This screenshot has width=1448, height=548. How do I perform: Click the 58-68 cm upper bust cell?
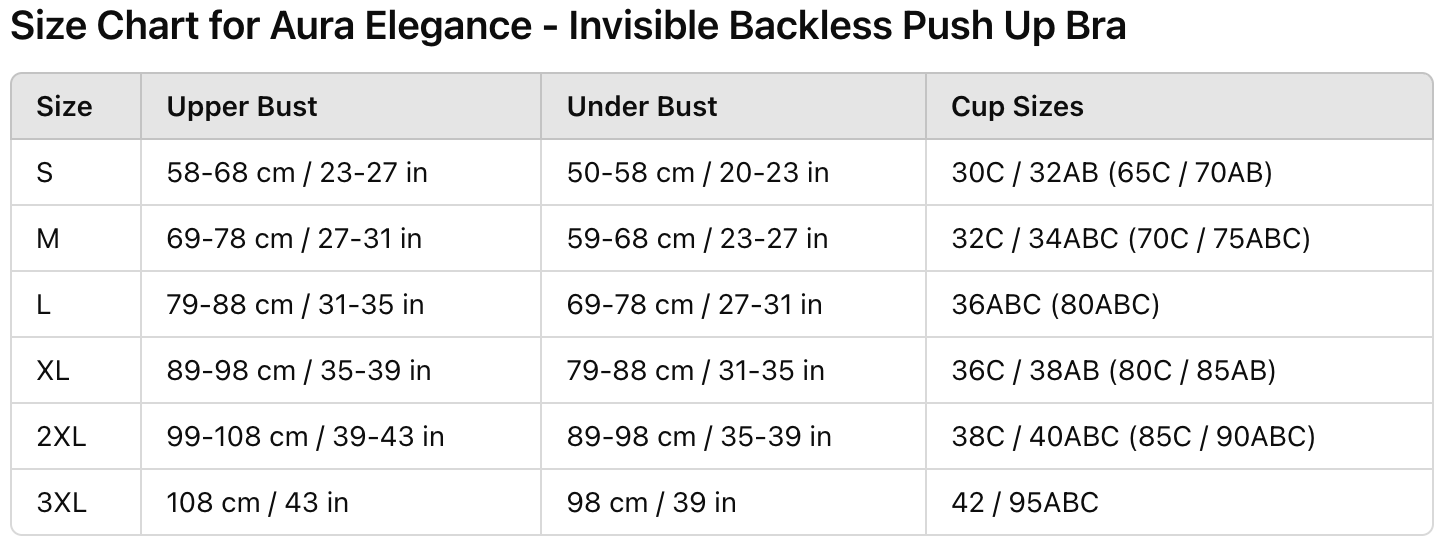coord(297,173)
